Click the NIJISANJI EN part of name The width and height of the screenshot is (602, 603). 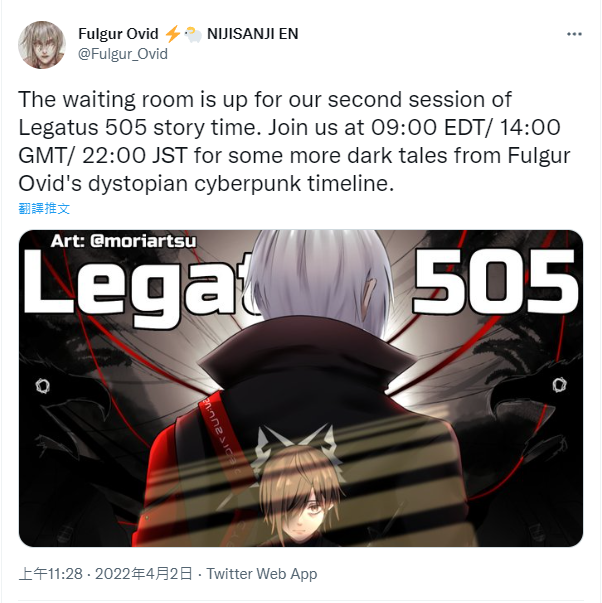click(253, 34)
